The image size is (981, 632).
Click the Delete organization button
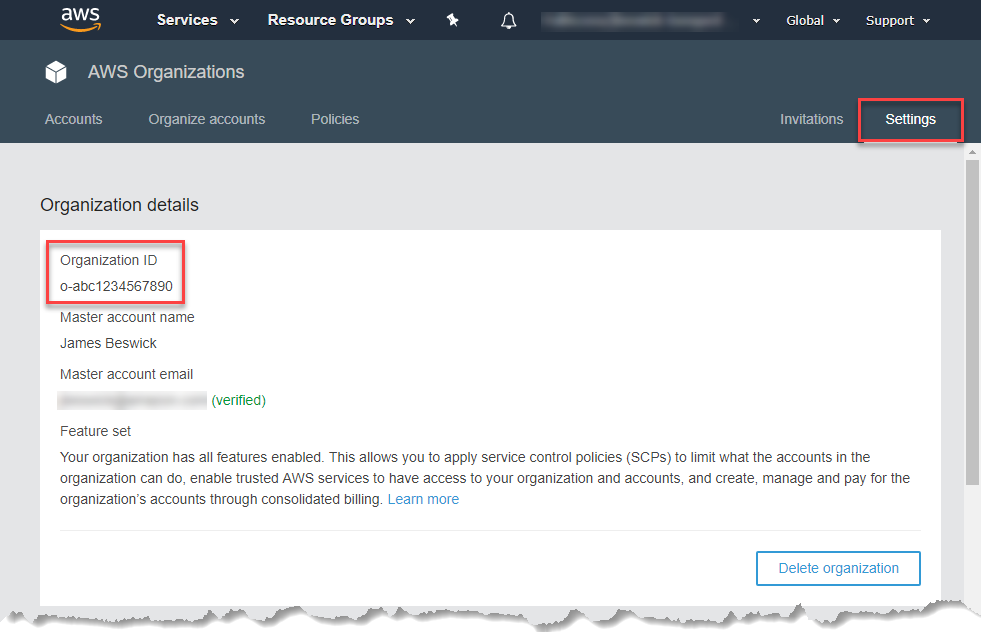coord(838,568)
